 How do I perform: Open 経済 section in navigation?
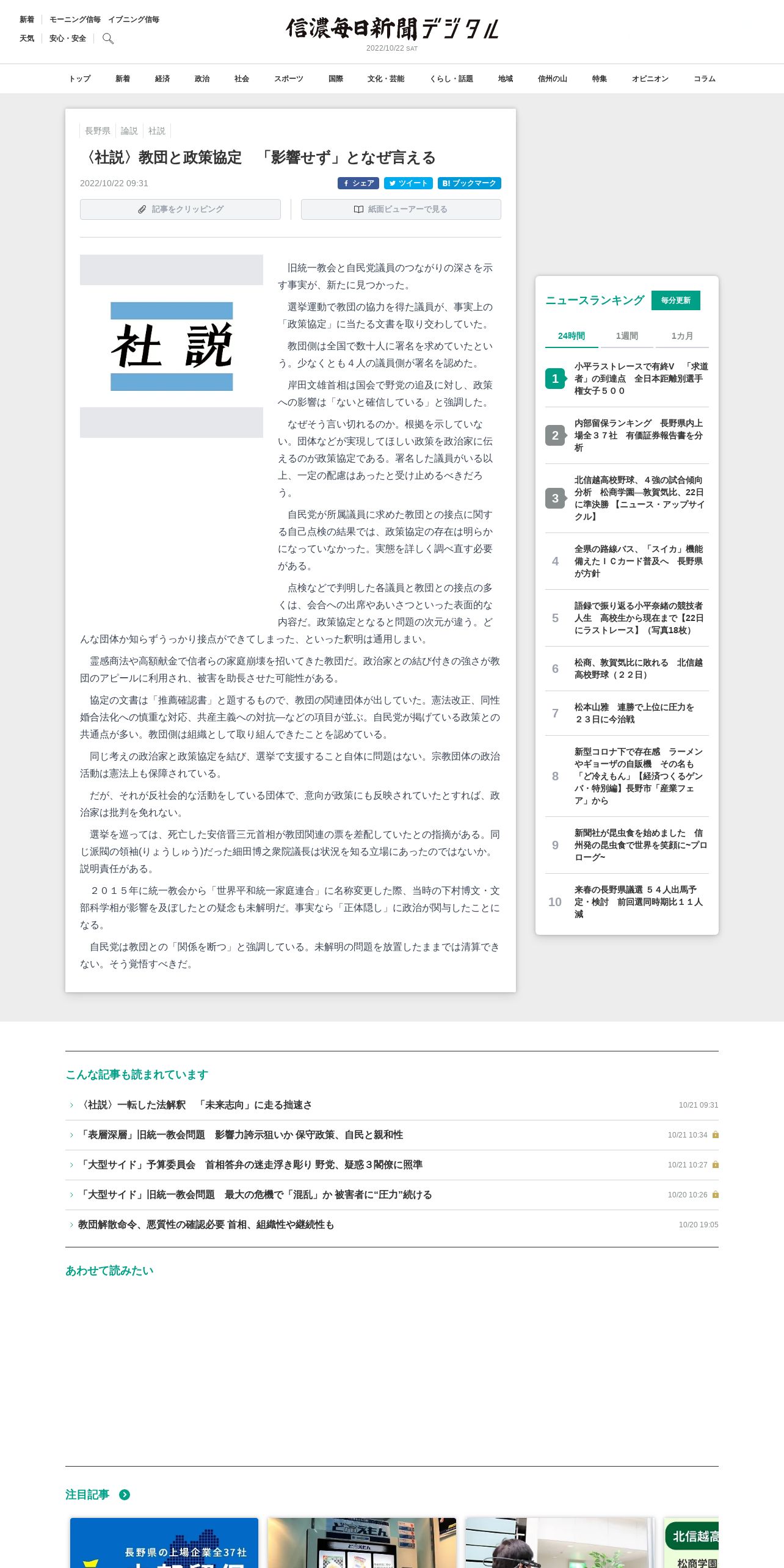pos(162,79)
